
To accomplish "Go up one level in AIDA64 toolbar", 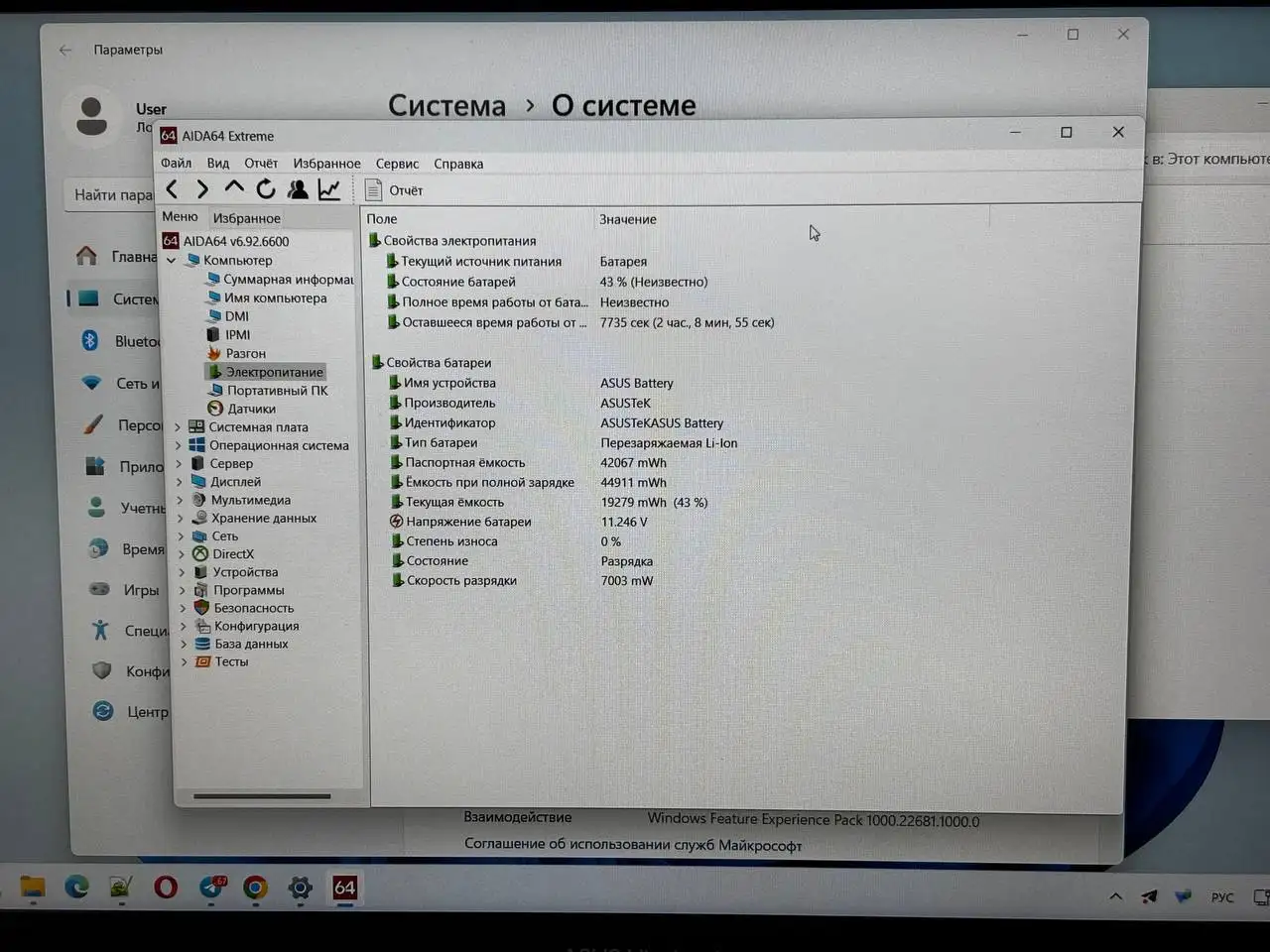I will pyautogui.click(x=234, y=188).
